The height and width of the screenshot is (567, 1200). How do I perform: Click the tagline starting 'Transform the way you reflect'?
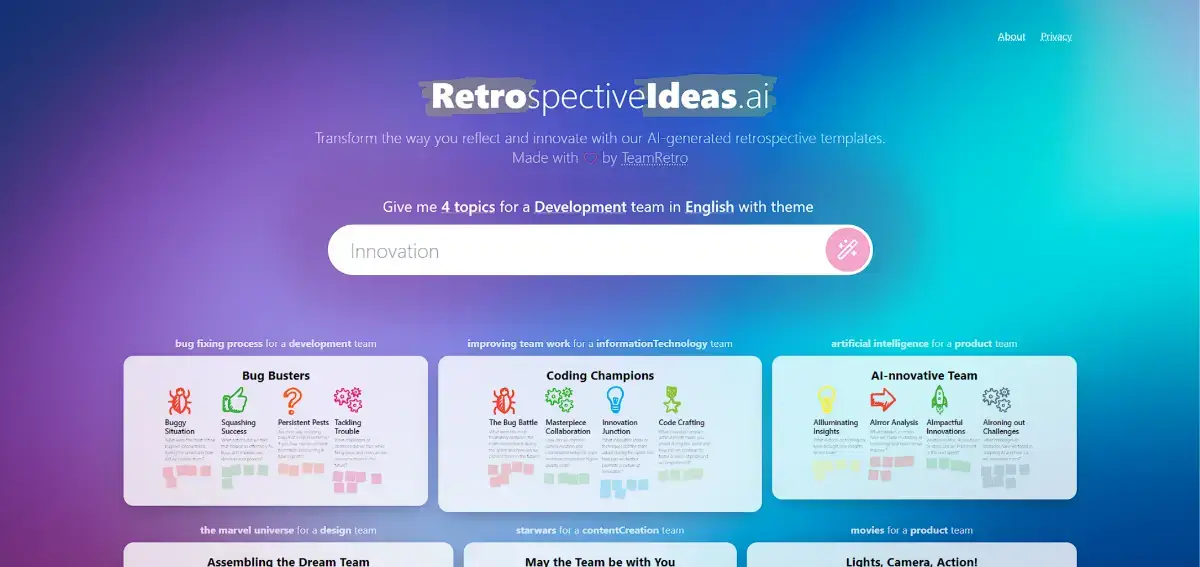[600, 138]
